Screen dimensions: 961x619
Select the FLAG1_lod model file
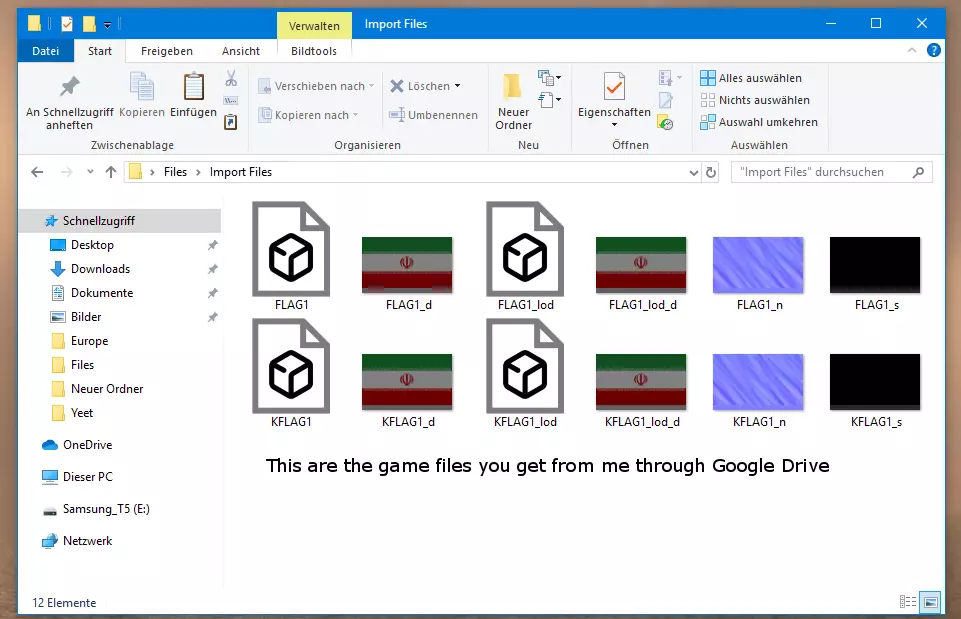coord(525,256)
